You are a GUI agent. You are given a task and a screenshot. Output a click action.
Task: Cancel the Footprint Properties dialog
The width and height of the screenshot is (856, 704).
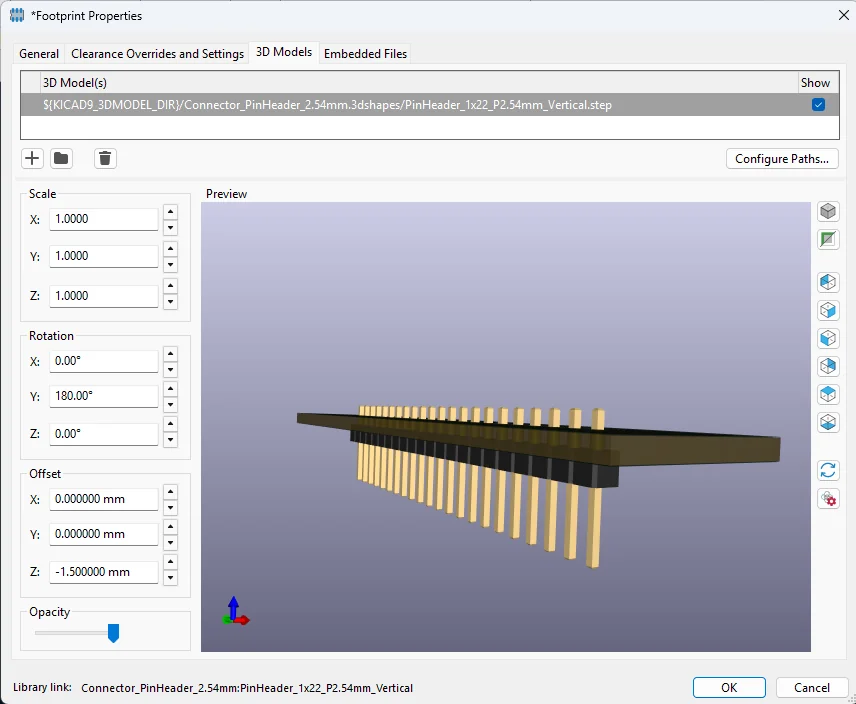tap(812, 688)
